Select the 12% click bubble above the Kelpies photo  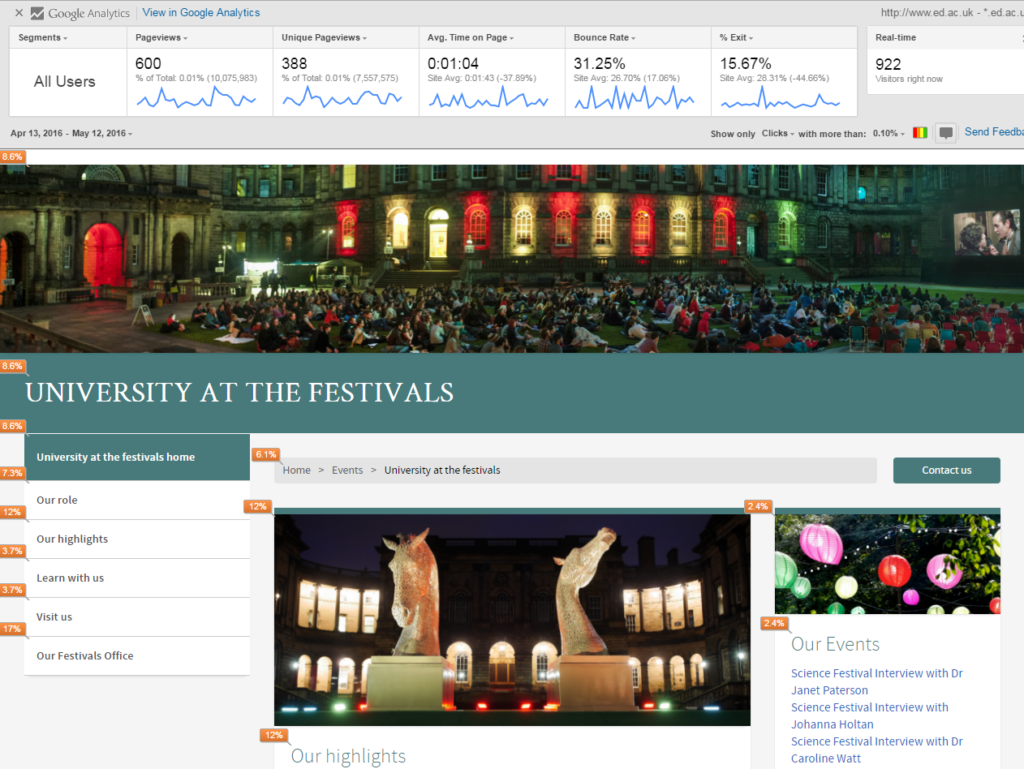tap(257, 506)
